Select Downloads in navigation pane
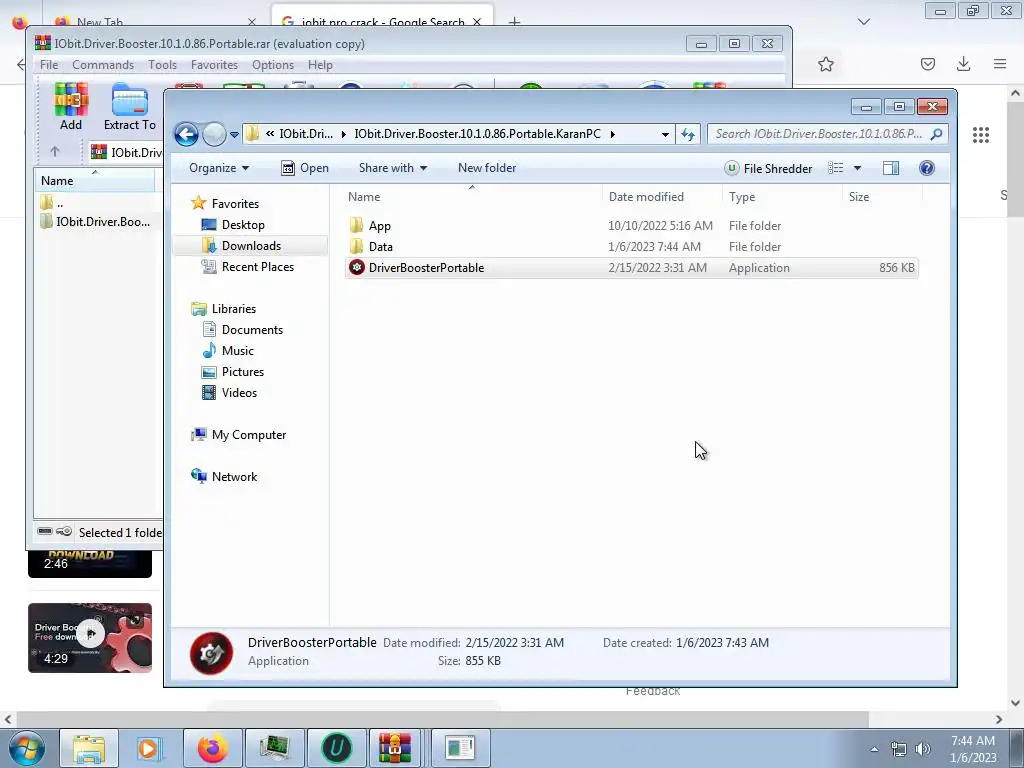 coord(250,246)
